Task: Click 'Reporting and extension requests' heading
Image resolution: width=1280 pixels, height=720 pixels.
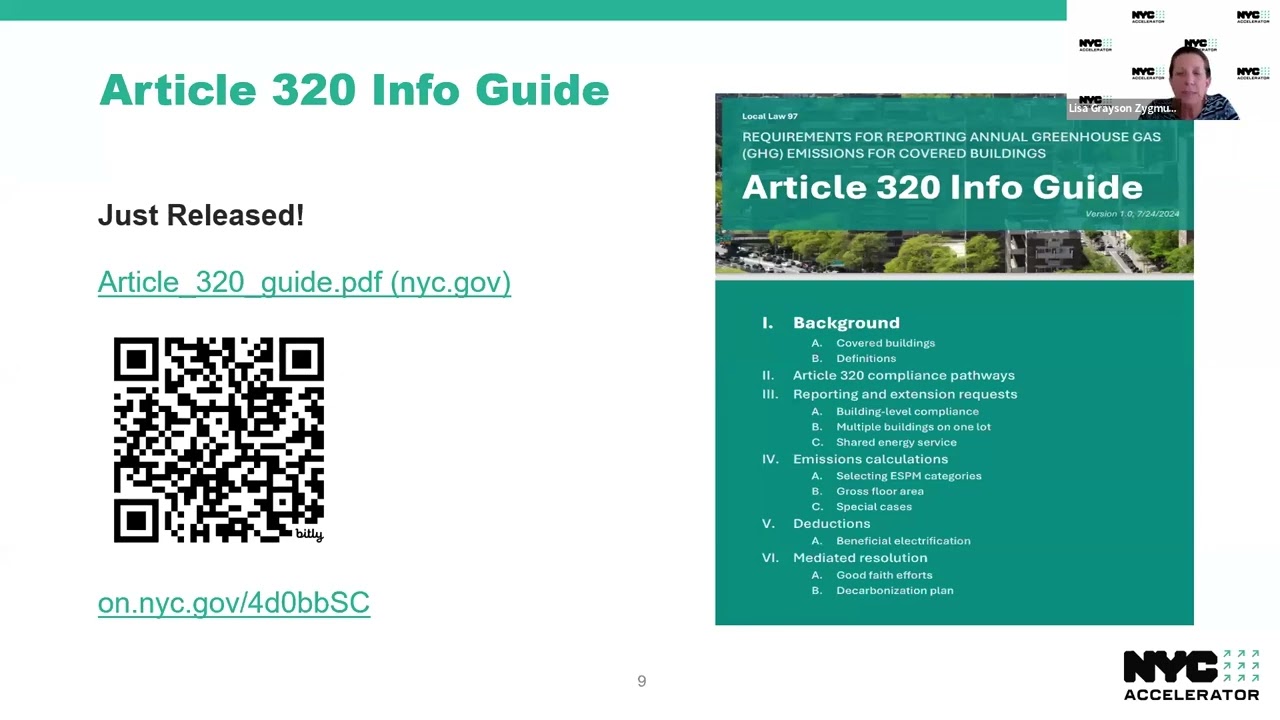Action: point(905,394)
